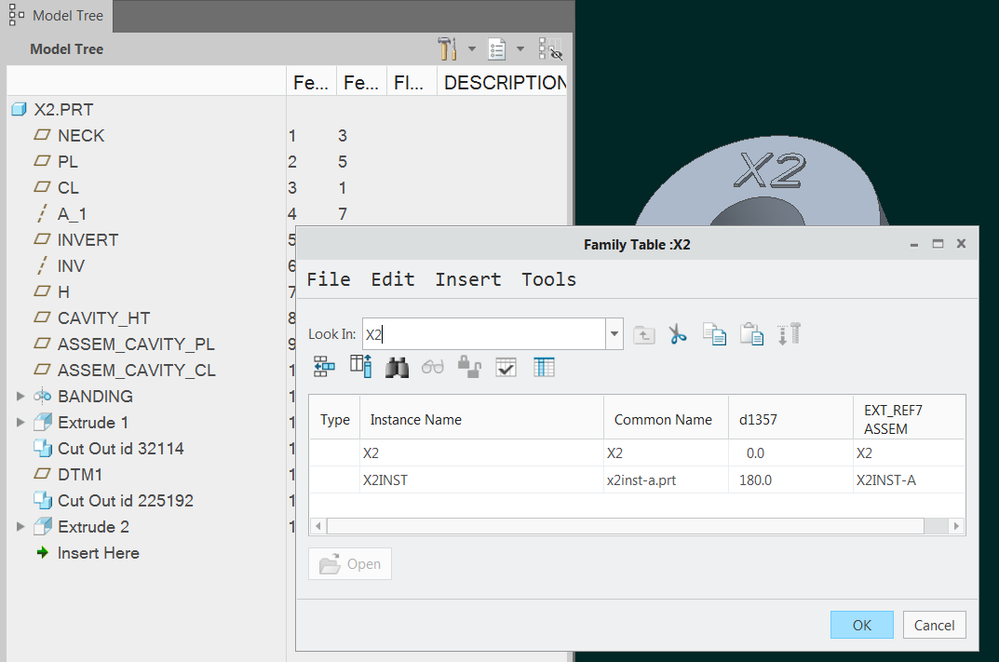
Task: Click the add table column icon
Action: tap(360, 367)
